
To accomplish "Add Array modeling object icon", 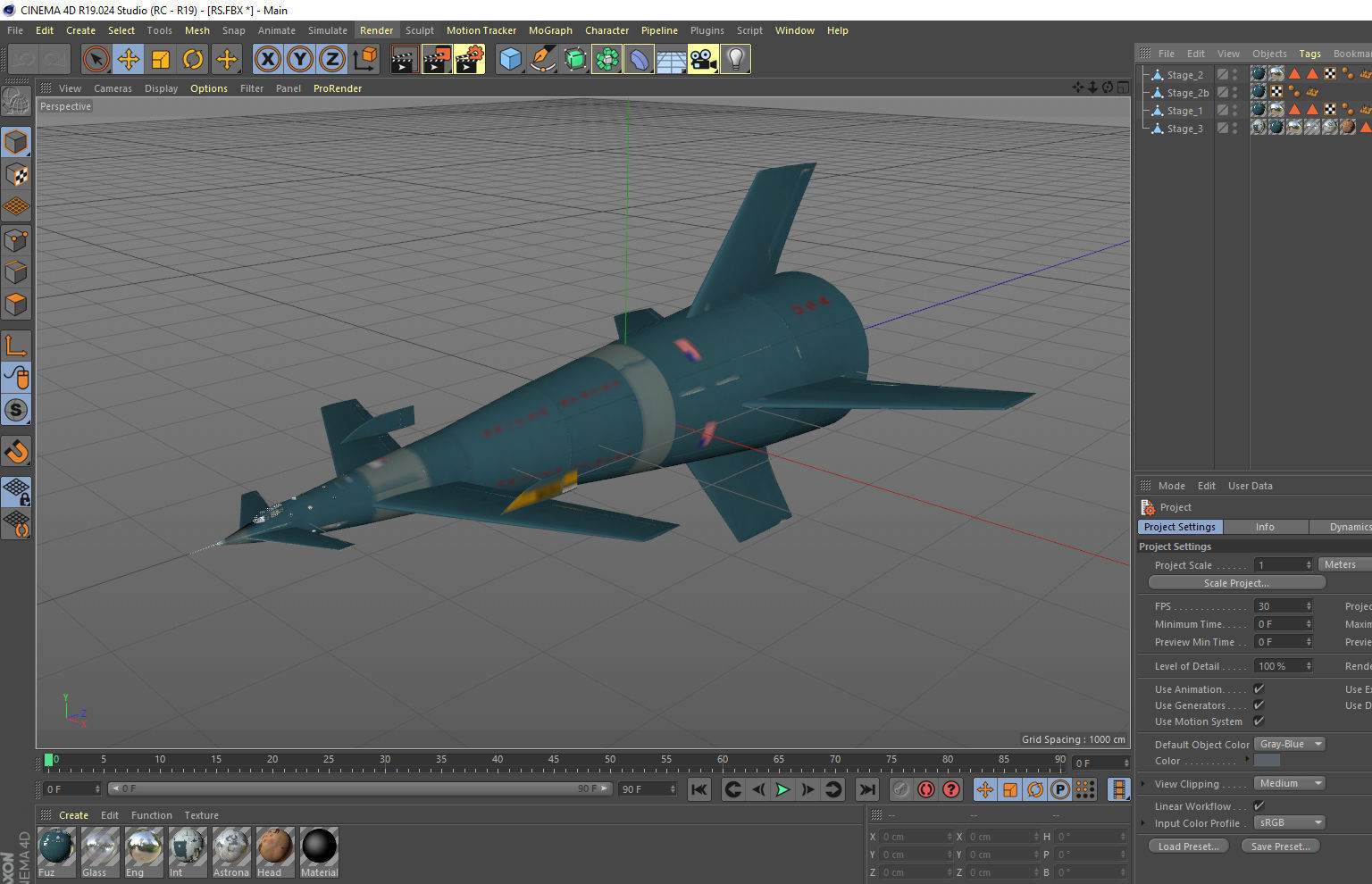I will pyautogui.click(x=607, y=60).
